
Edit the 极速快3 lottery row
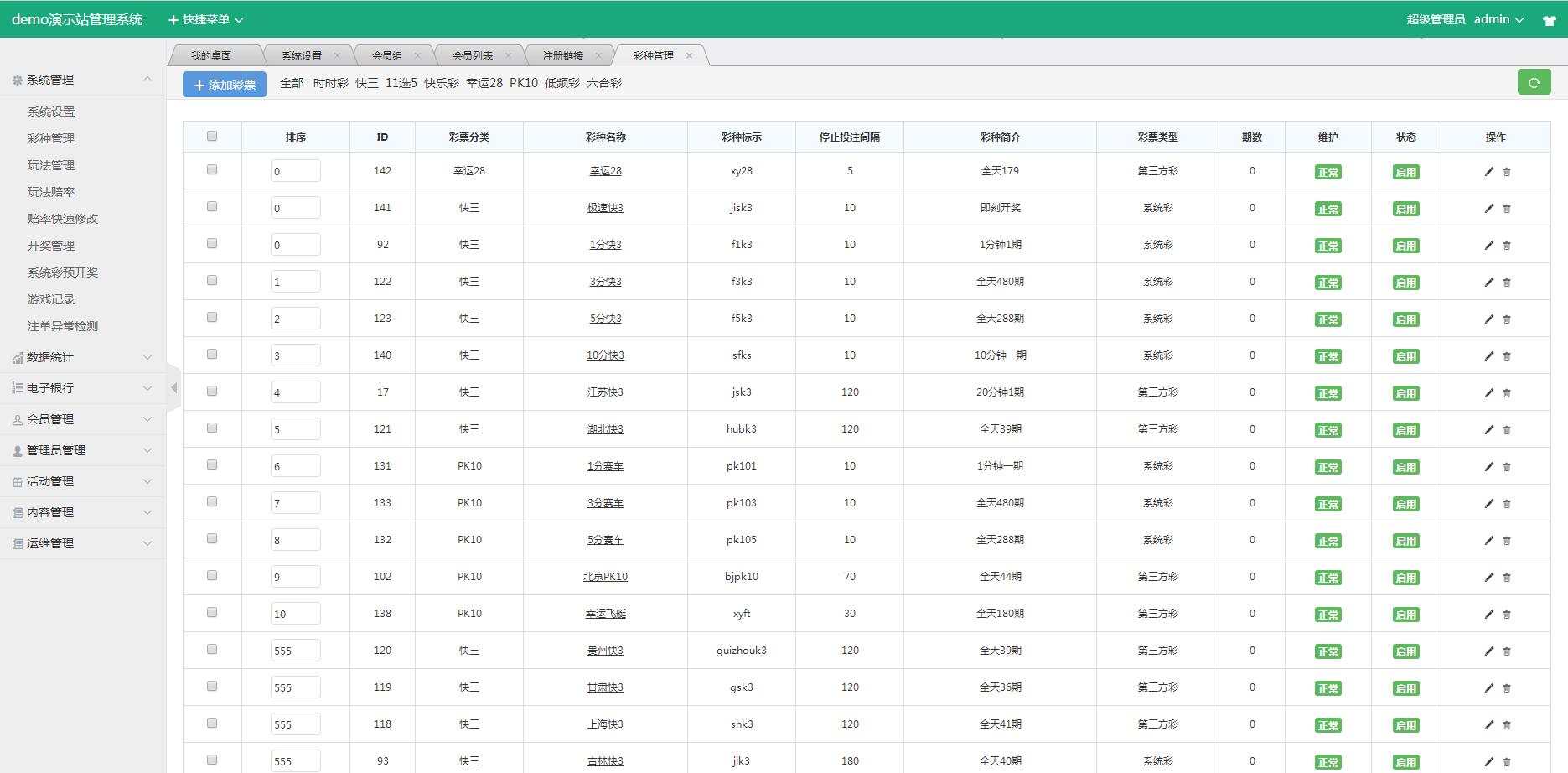[x=1489, y=208]
